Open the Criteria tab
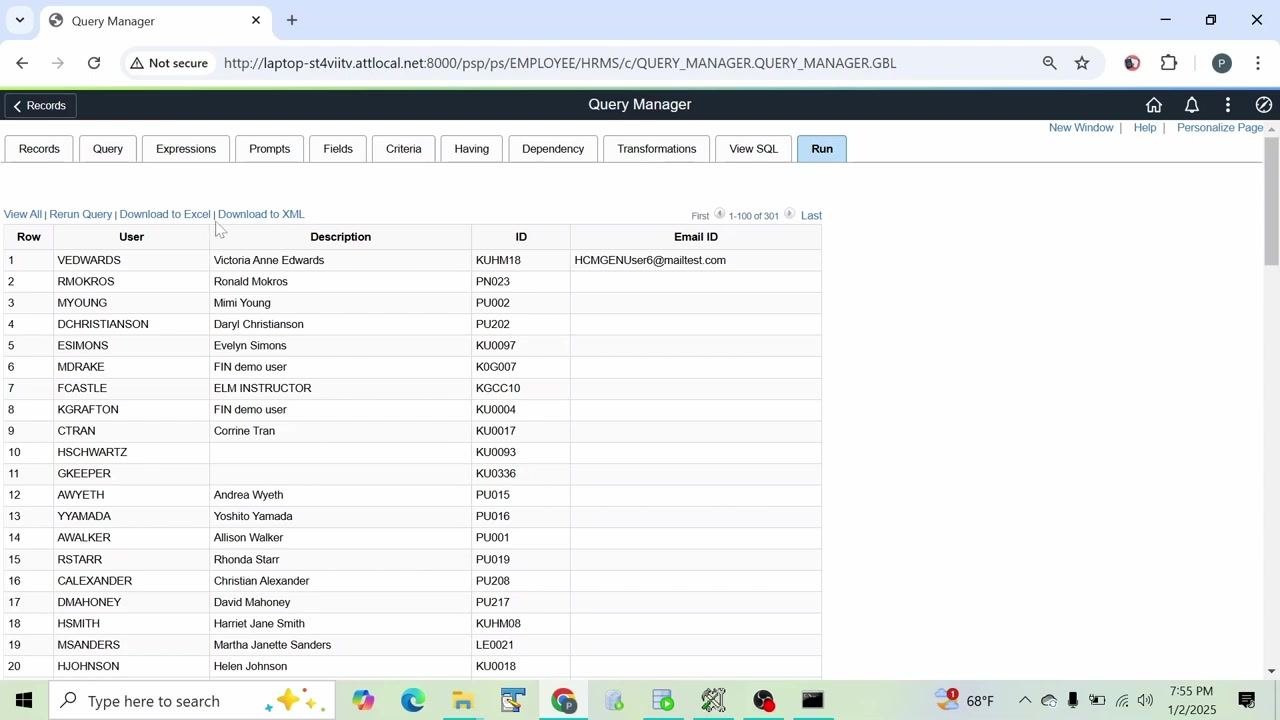This screenshot has height=720, width=1280. [x=404, y=149]
